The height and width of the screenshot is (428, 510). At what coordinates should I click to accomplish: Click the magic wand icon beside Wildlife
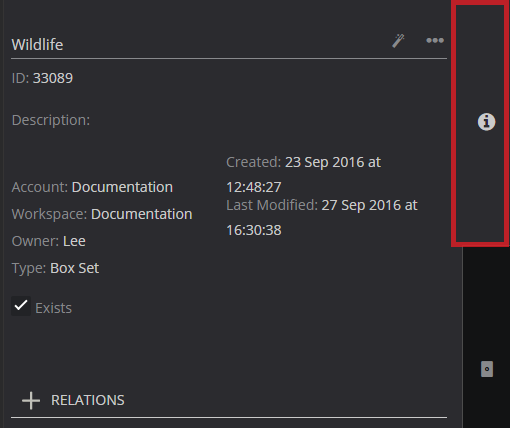[x=398, y=41]
